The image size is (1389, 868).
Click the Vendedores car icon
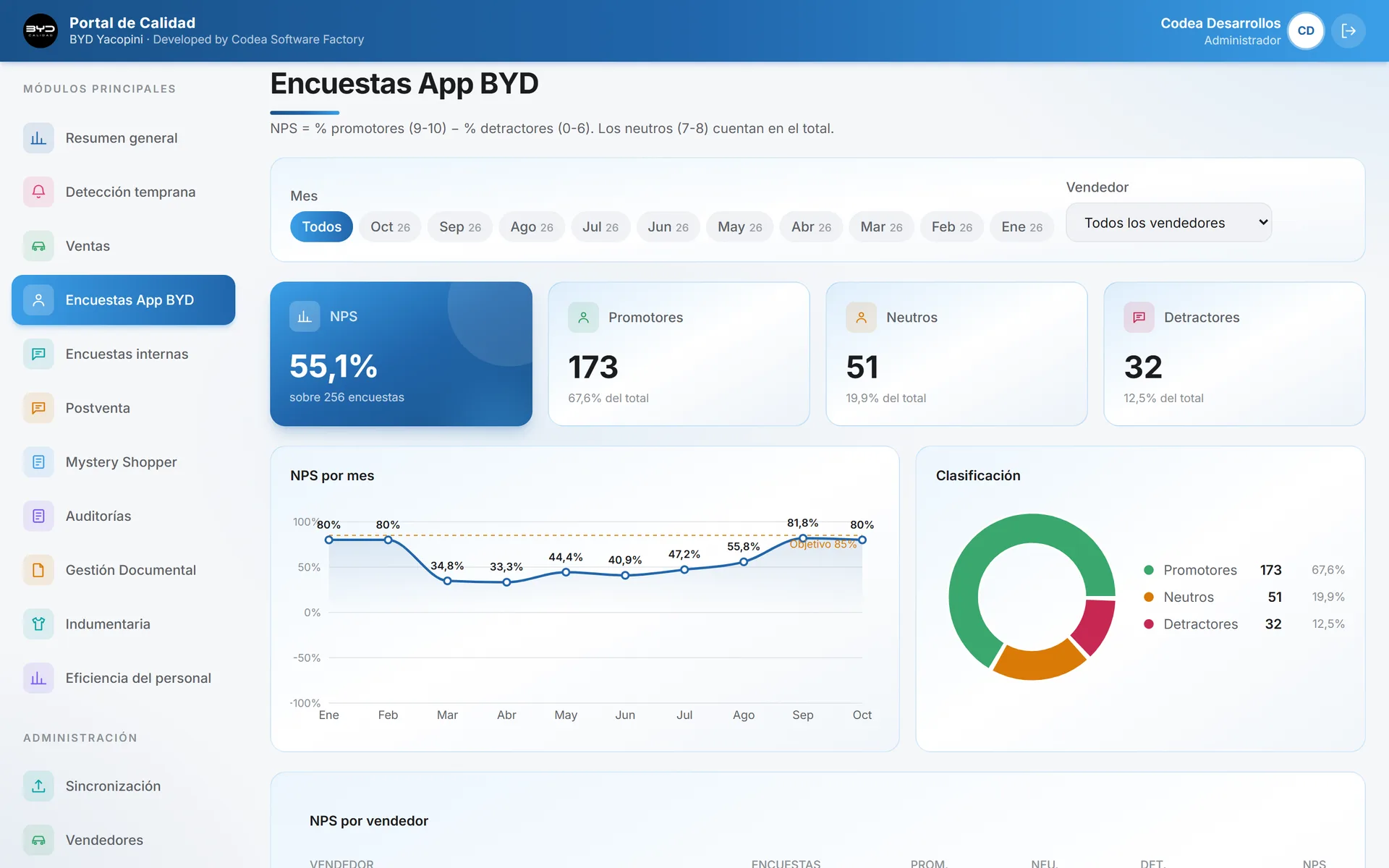(38, 840)
